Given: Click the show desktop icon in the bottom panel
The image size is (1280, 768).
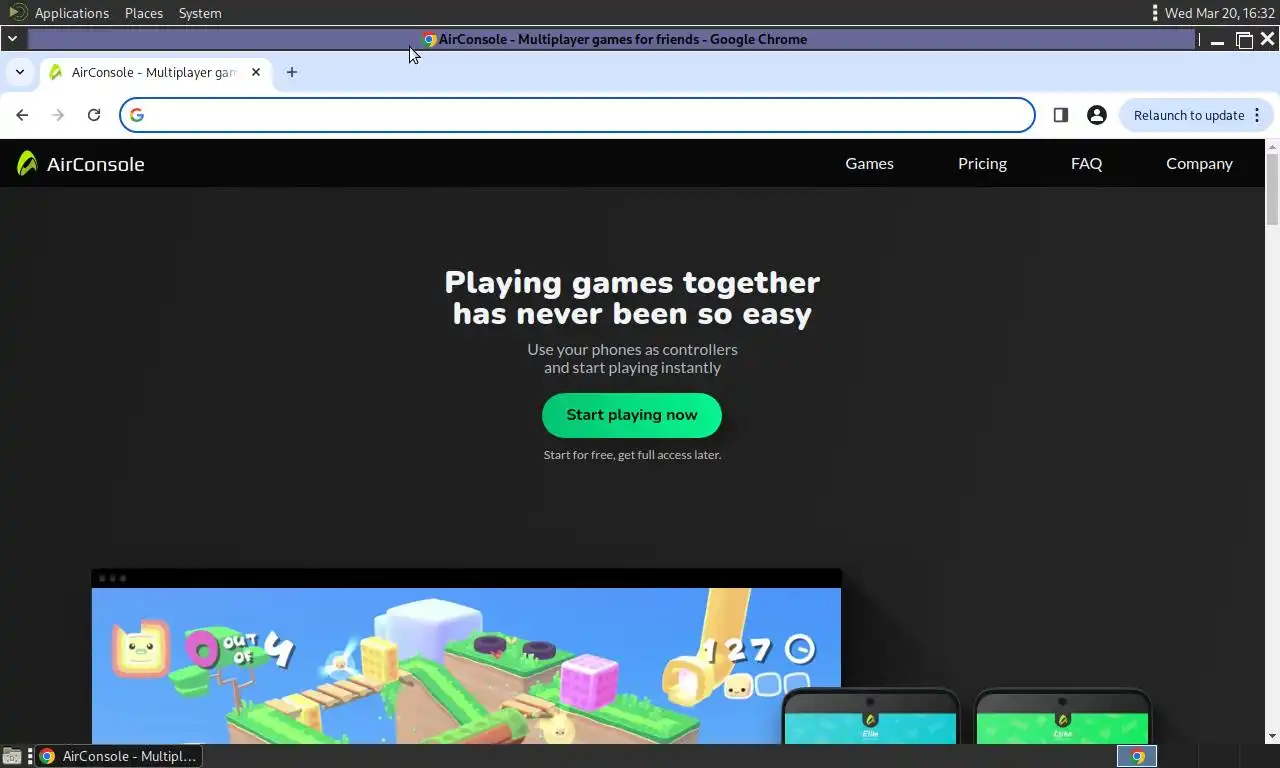Looking at the screenshot, I should click(x=12, y=756).
